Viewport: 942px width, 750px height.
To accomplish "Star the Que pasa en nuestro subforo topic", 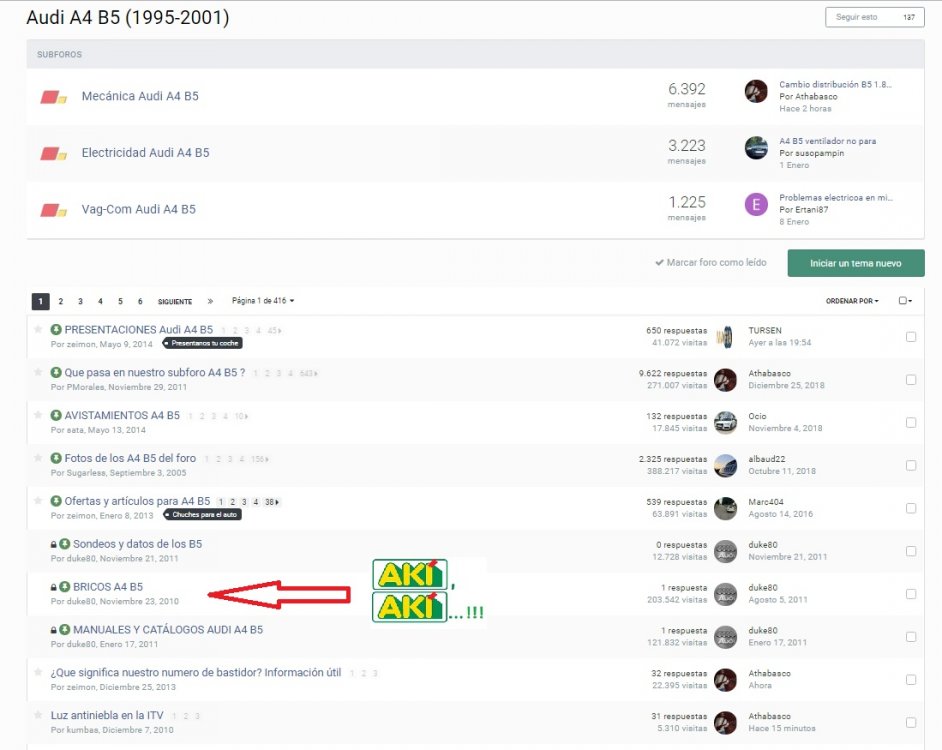I will click(38, 372).
